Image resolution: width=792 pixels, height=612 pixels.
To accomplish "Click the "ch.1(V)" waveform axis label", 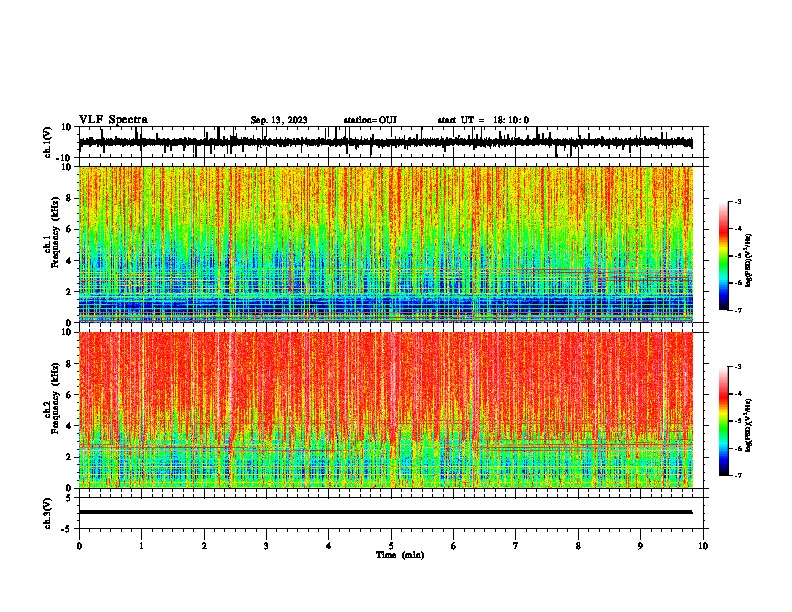I will tap(48, 142).
